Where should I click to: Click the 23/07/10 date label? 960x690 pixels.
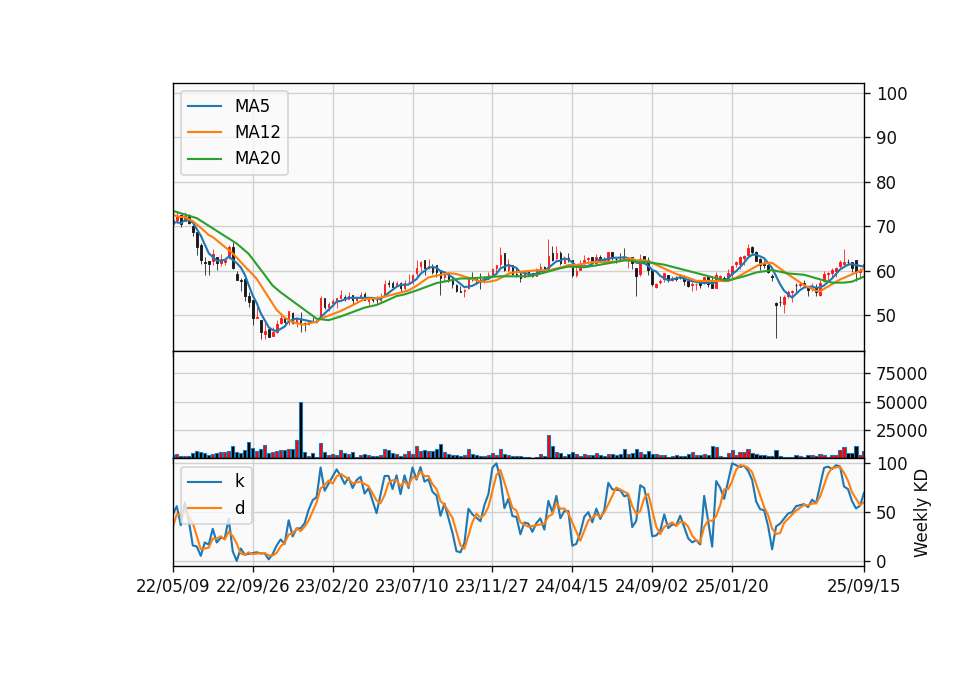click(x=412, y=586)
